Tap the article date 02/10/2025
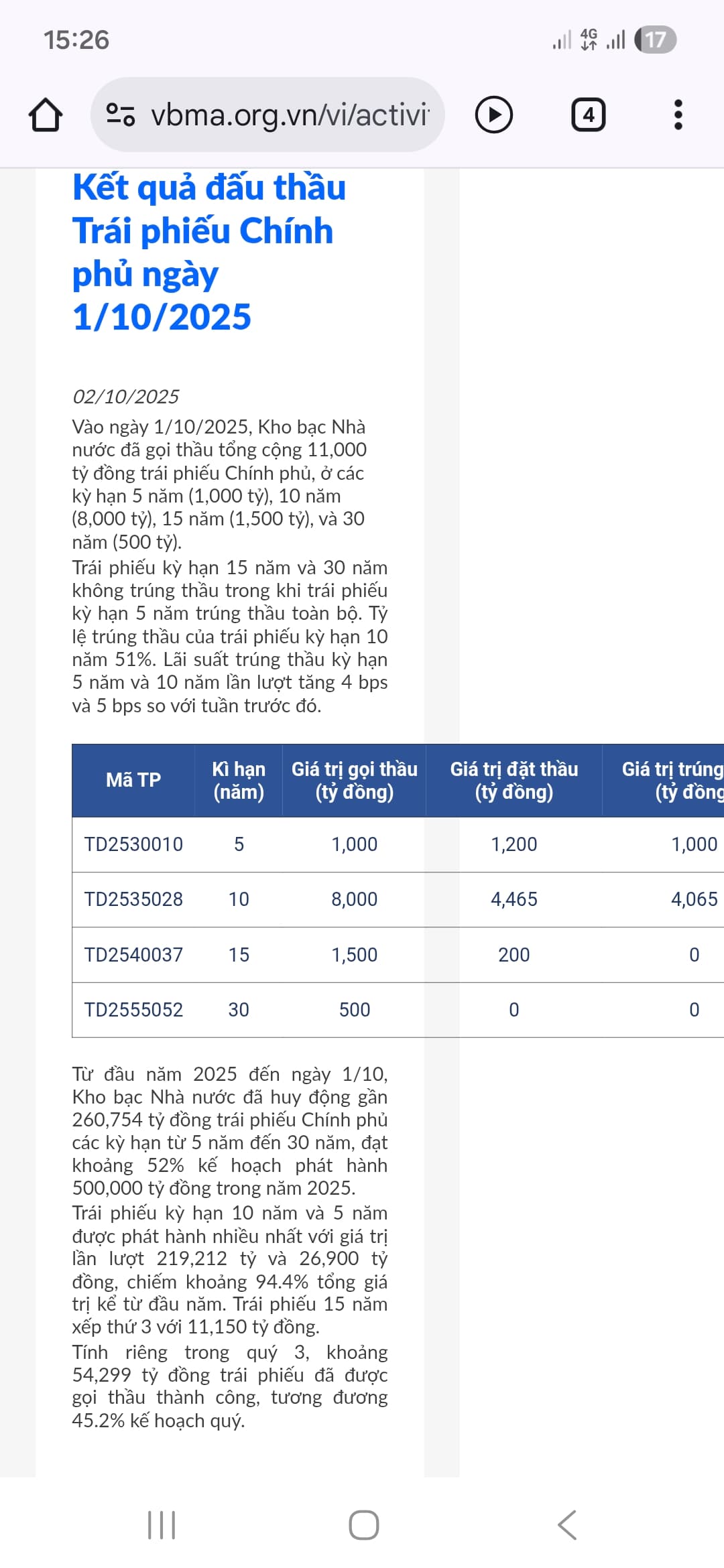 pyautogui.click(x=125, y=397)
